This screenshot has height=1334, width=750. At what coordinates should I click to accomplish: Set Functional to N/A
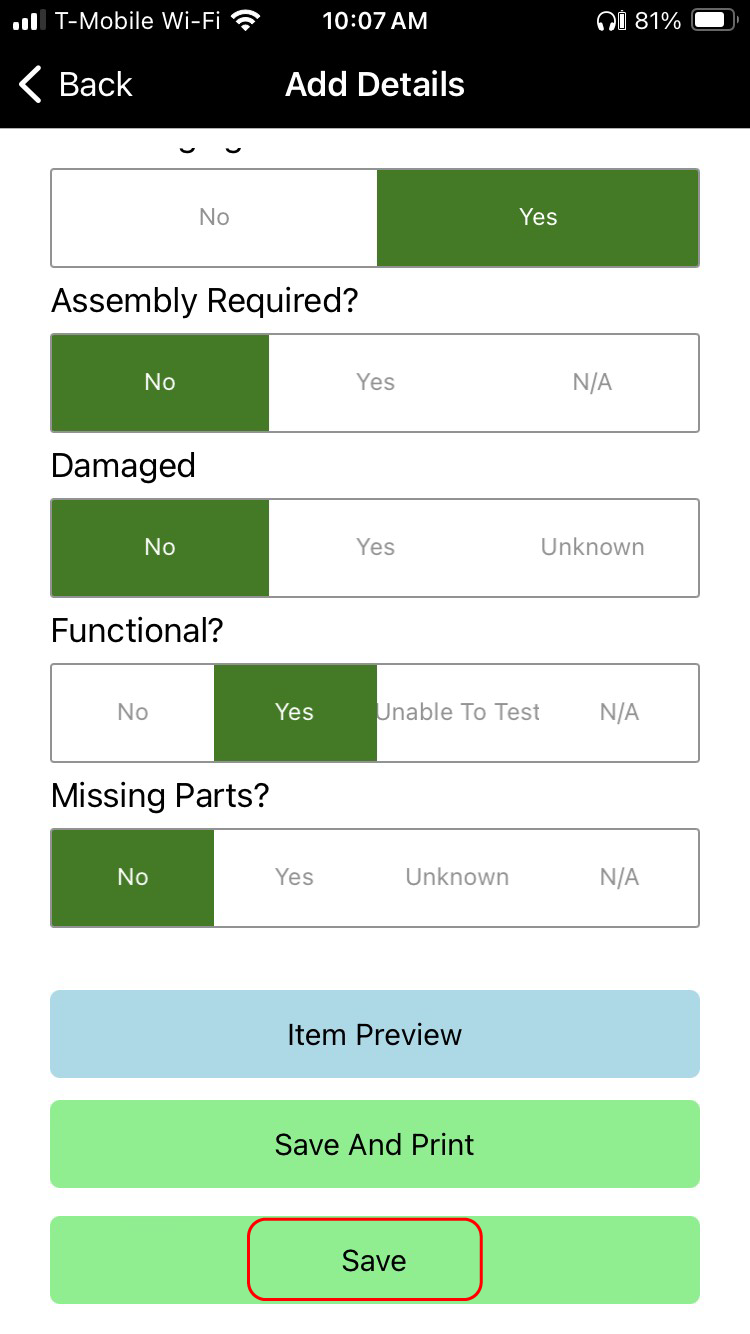[619, 712]
